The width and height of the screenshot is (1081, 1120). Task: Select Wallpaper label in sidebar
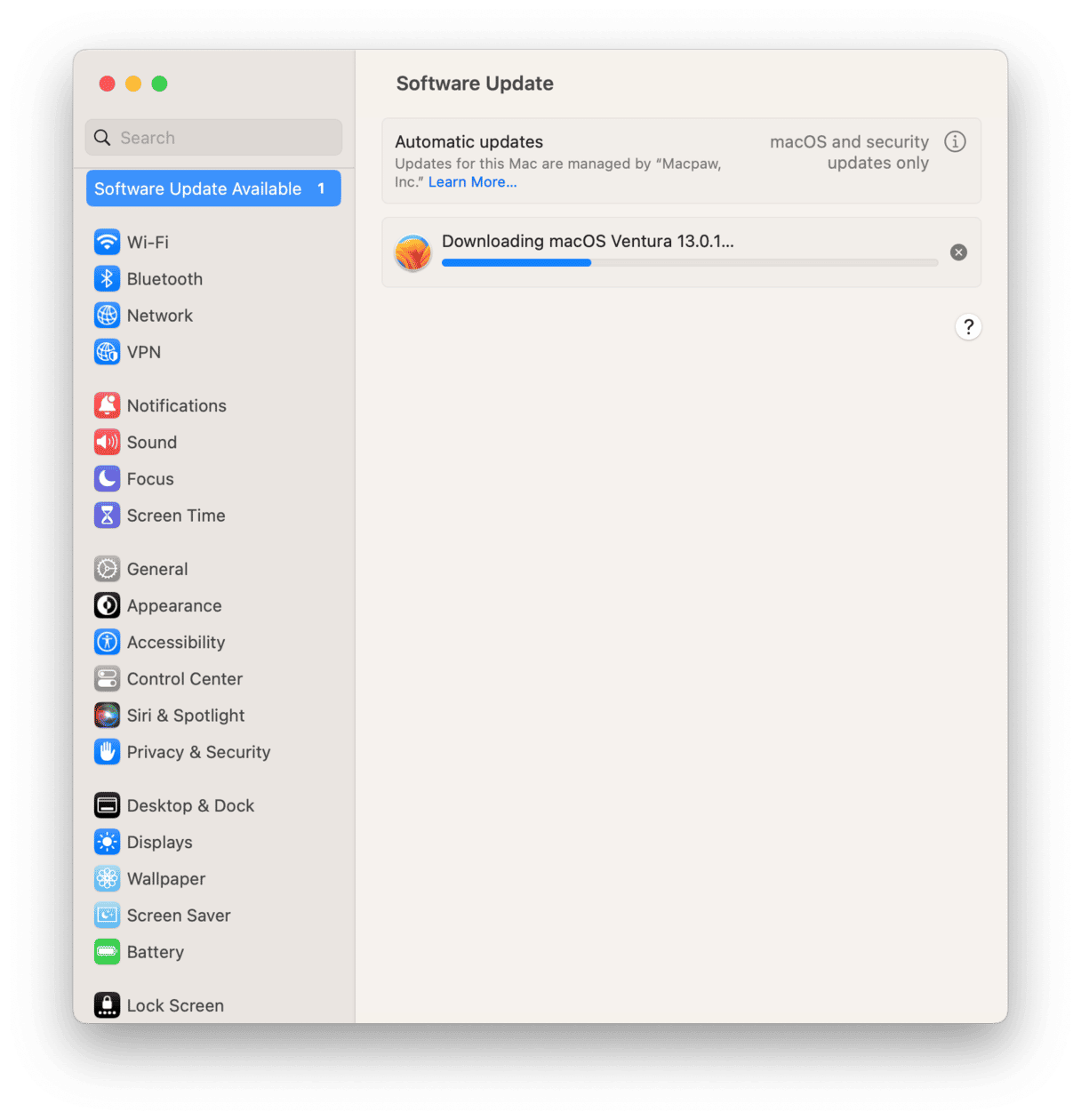point(166,879)
